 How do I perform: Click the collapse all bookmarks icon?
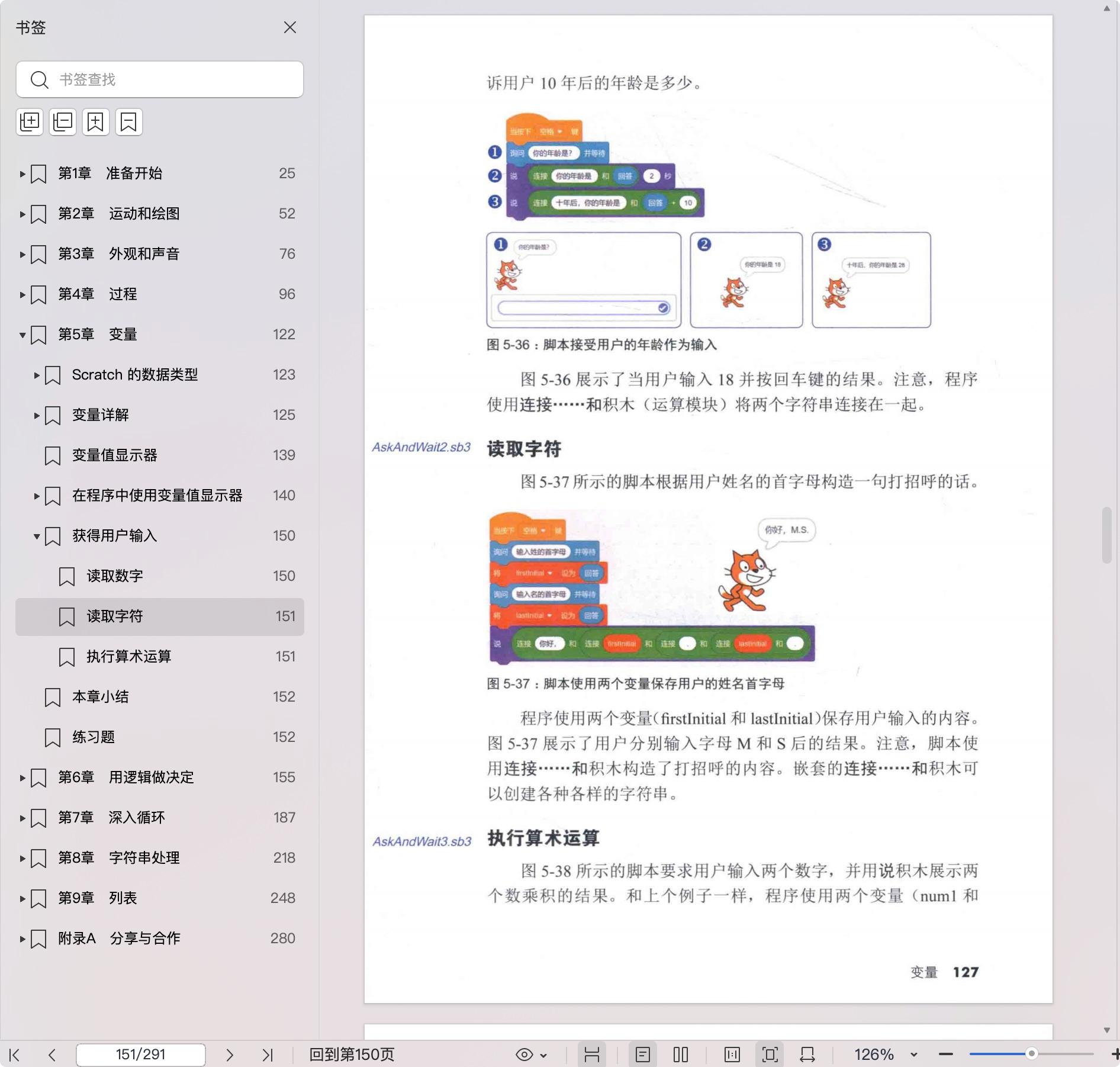click(x=63, y=122)
